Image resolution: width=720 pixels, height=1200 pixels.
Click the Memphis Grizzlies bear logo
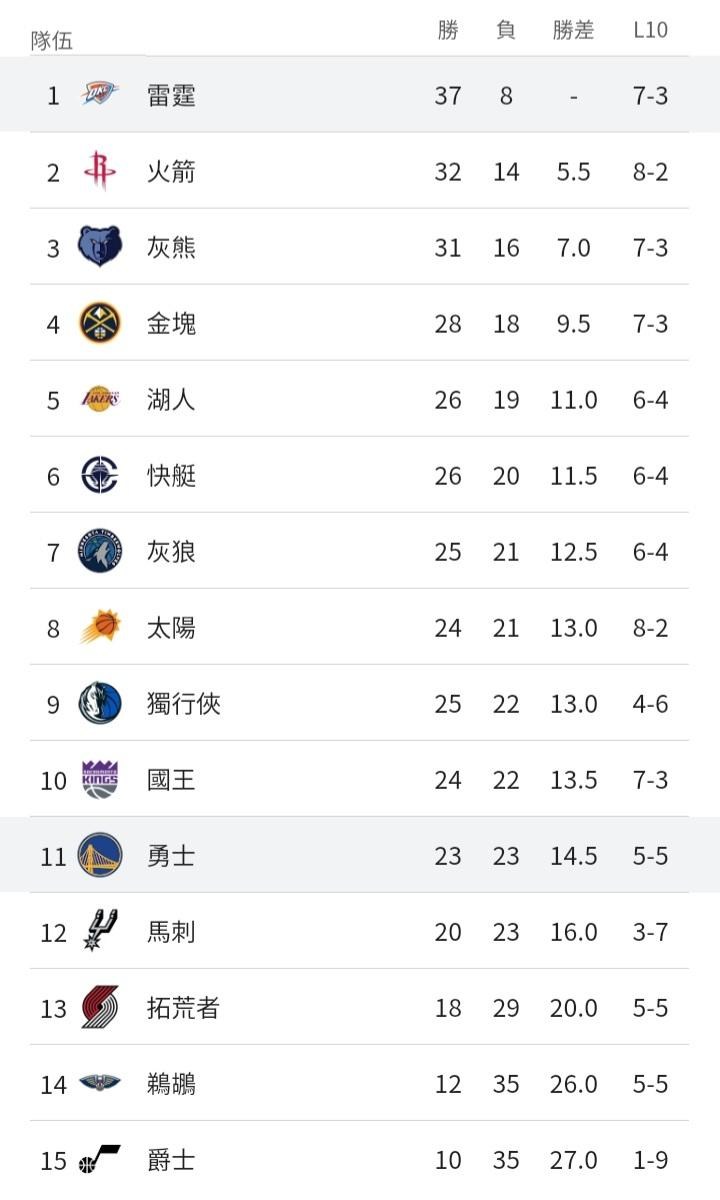pyautogui.click(x=100, y=247)
